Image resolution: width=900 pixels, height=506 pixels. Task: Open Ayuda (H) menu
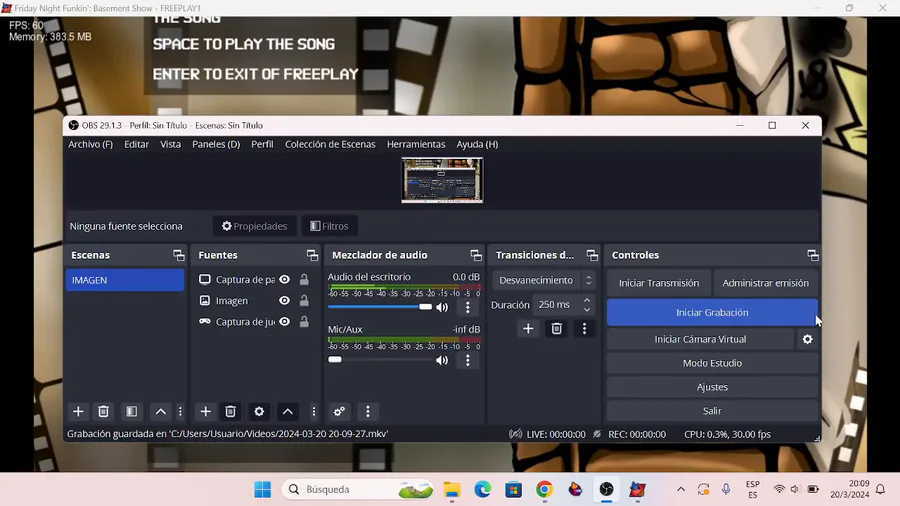[478, 145]
